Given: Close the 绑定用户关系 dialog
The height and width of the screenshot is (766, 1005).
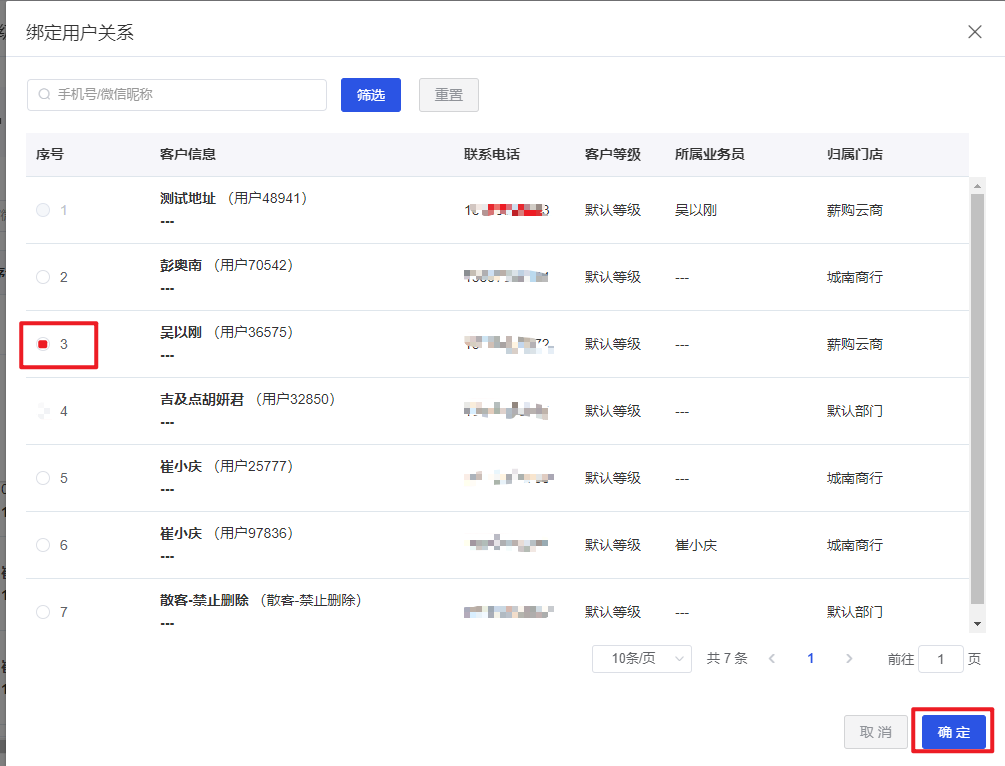Looking at the screenshot, I should click(974, 32).
